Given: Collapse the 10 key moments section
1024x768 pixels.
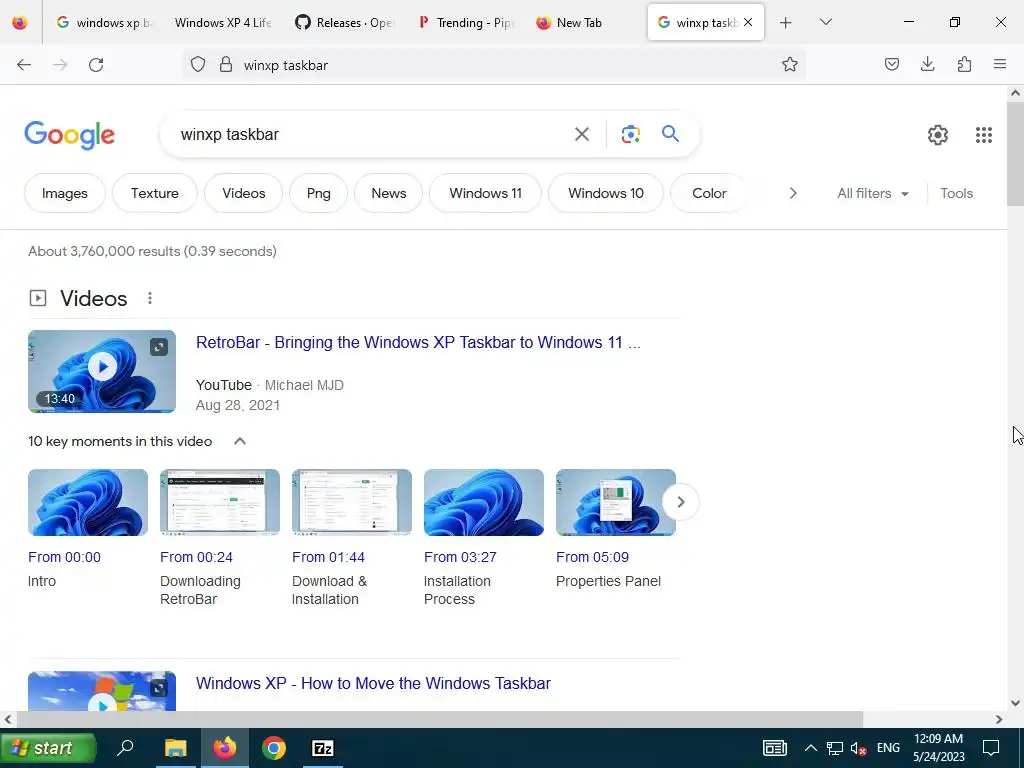Looking at the screenshot, I should pyautogui.click(x=240, y=441).
